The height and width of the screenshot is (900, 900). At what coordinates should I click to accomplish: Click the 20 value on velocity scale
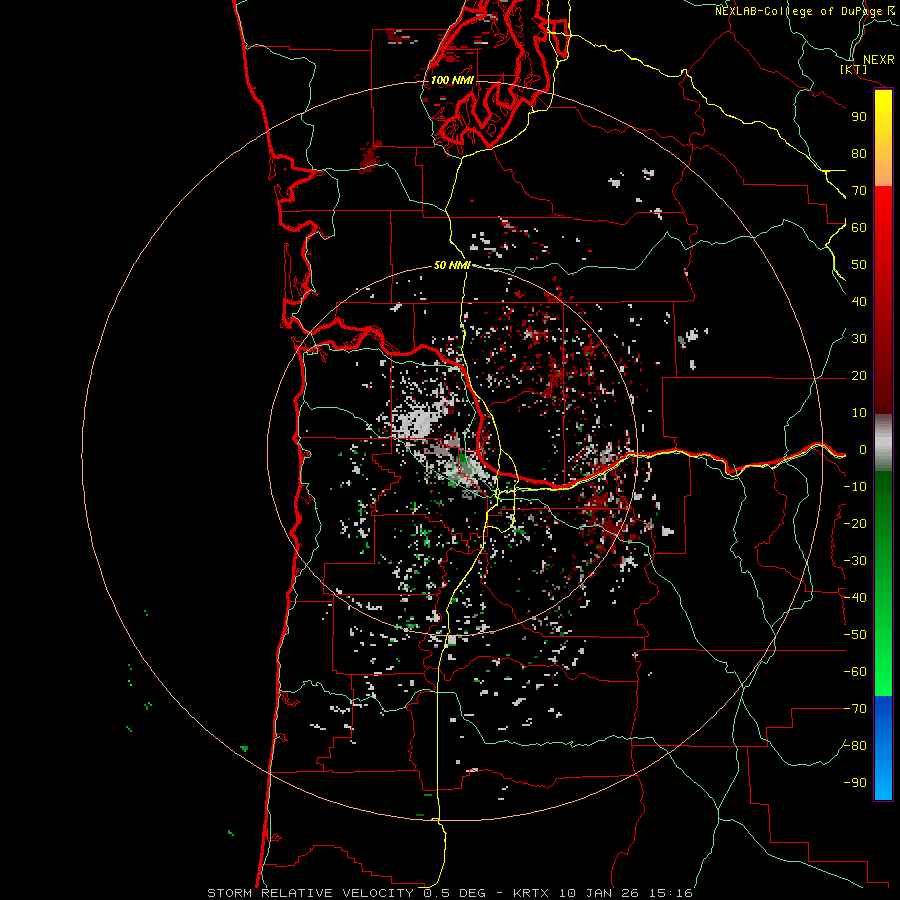pos(859,376)
